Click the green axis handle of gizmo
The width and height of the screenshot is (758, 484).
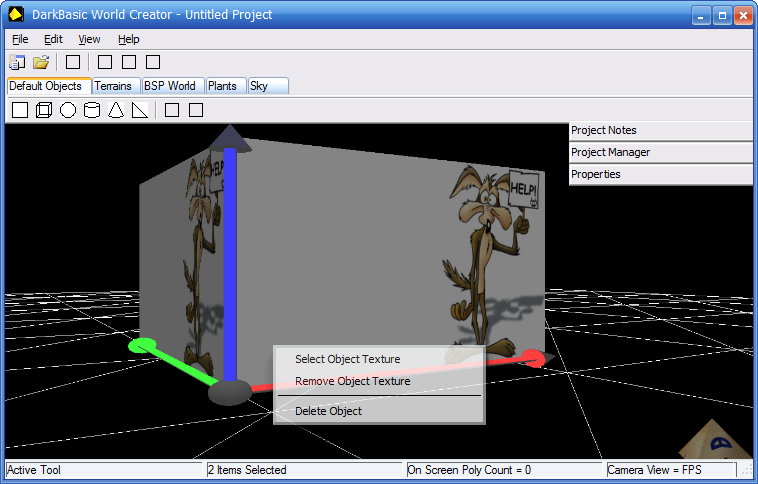[x=142, y=346]
